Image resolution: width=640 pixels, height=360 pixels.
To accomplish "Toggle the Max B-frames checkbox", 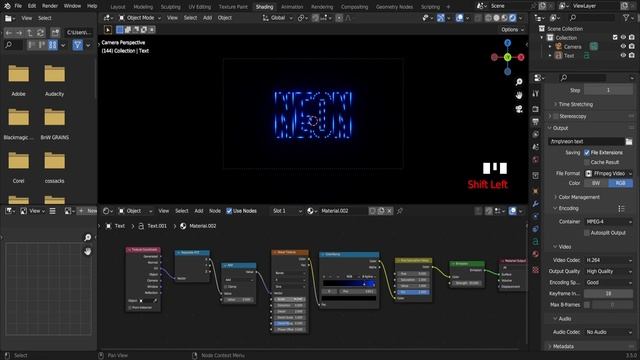I will point(587,304).
